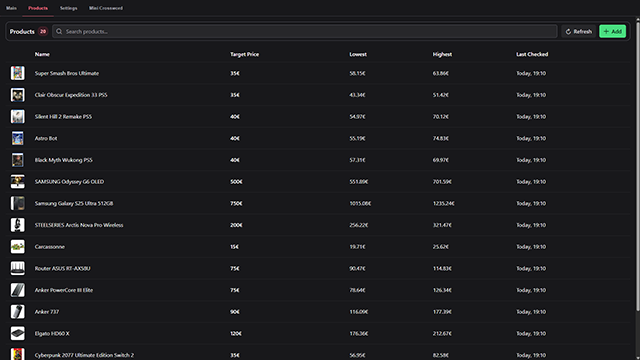Click the products count badge 20

(x=43, y=31)
